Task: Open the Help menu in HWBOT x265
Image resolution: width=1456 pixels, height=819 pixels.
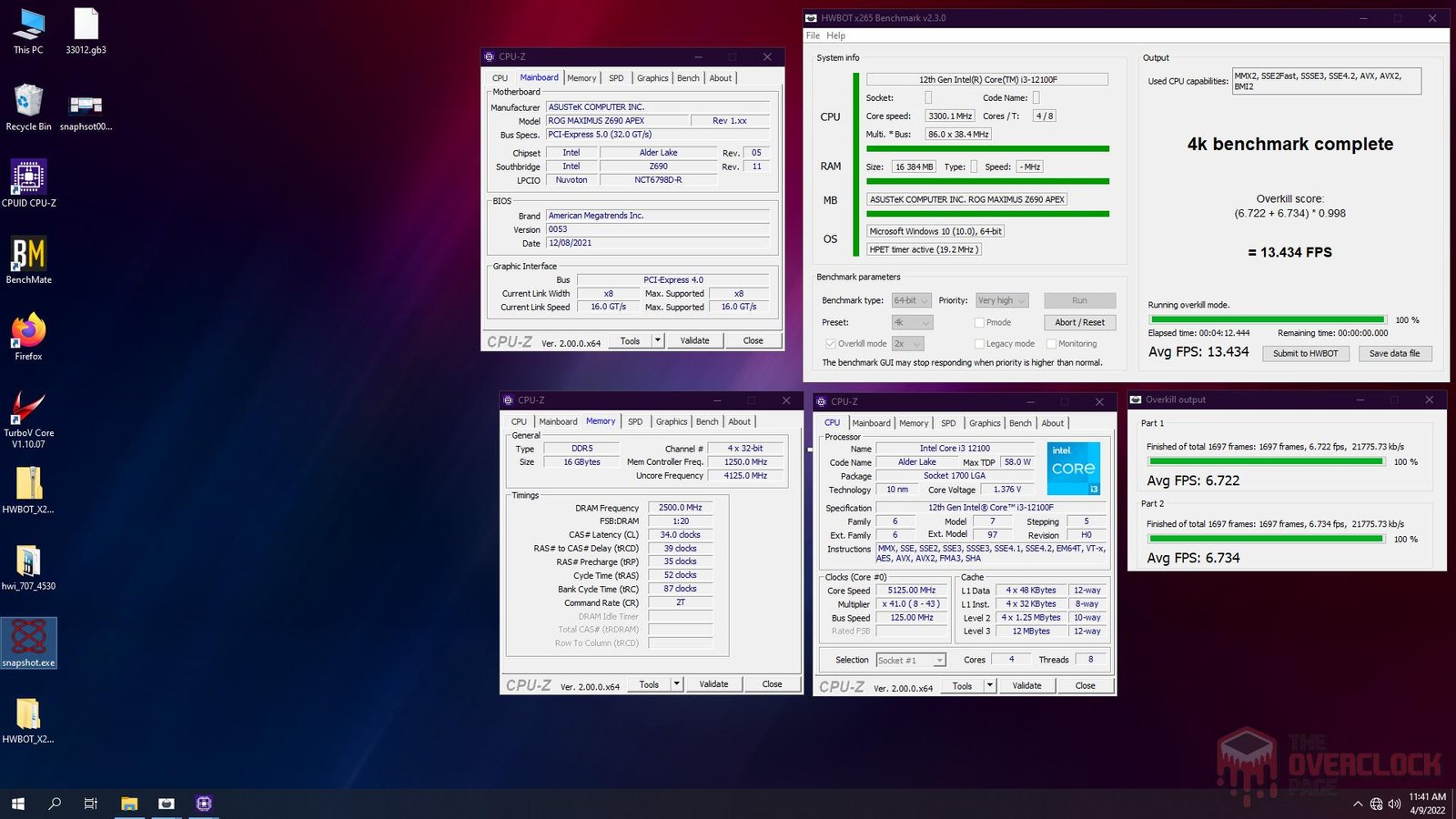Action: coord(835,35)
